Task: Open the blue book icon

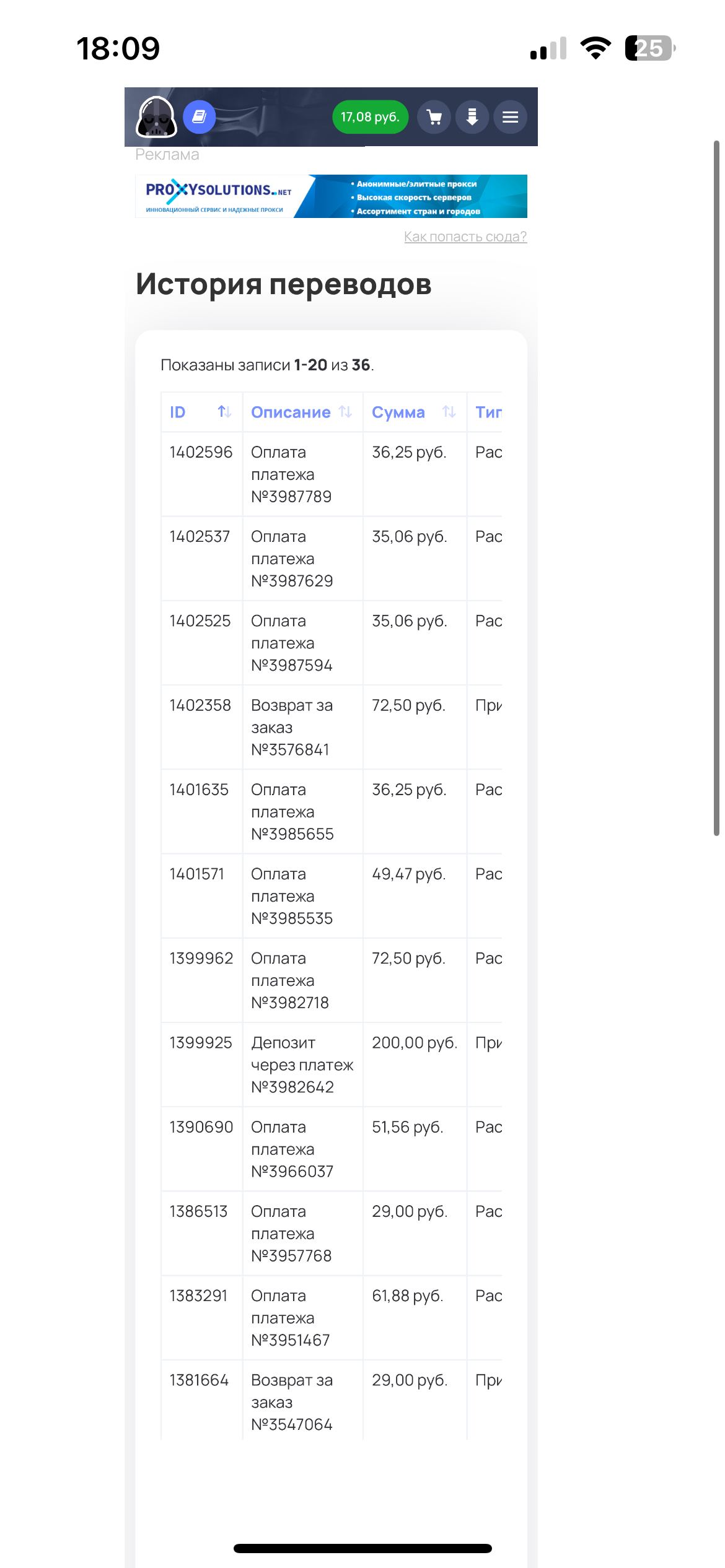Action: (x=199, y=116)
